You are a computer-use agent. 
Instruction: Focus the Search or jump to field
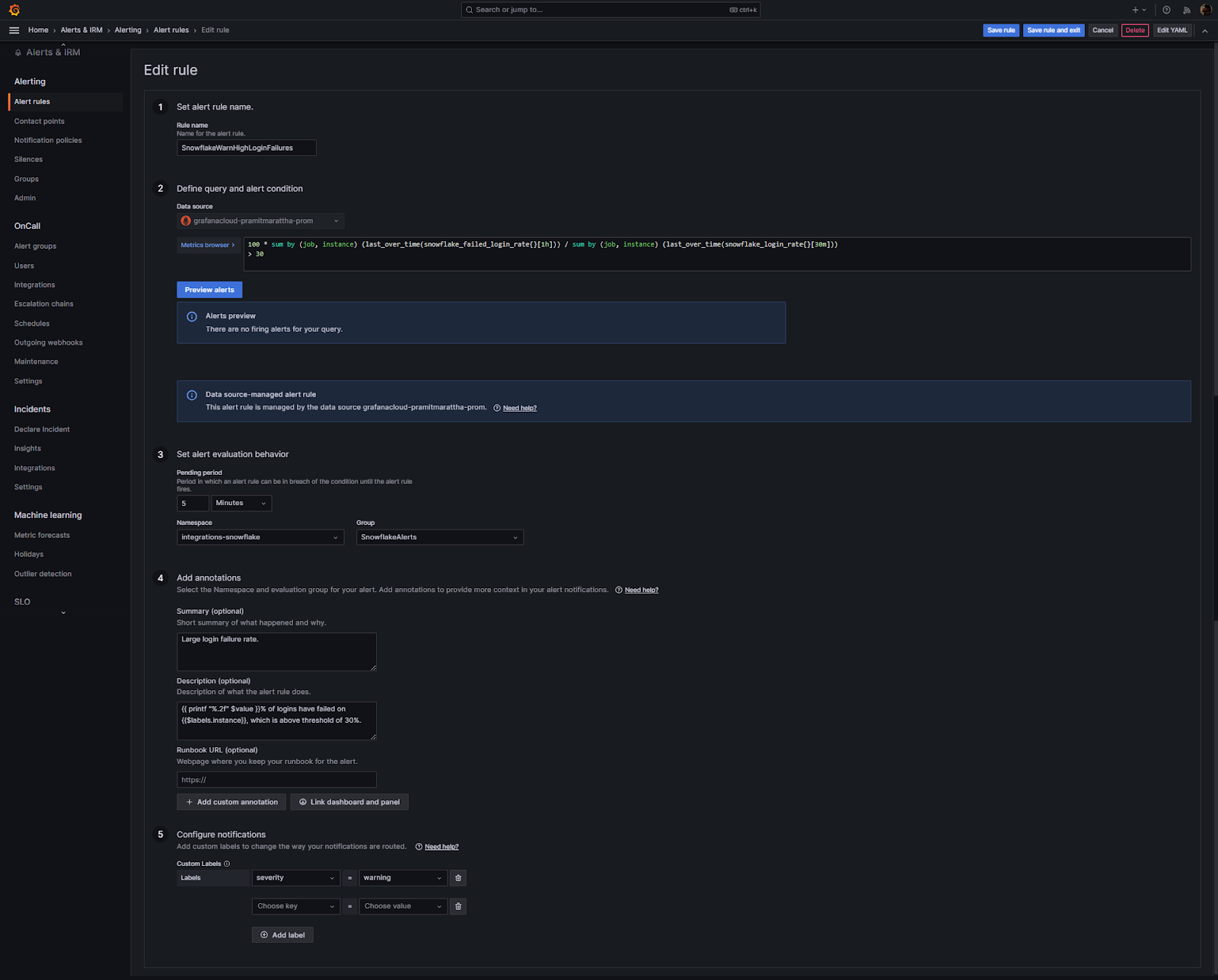[611, 10]
